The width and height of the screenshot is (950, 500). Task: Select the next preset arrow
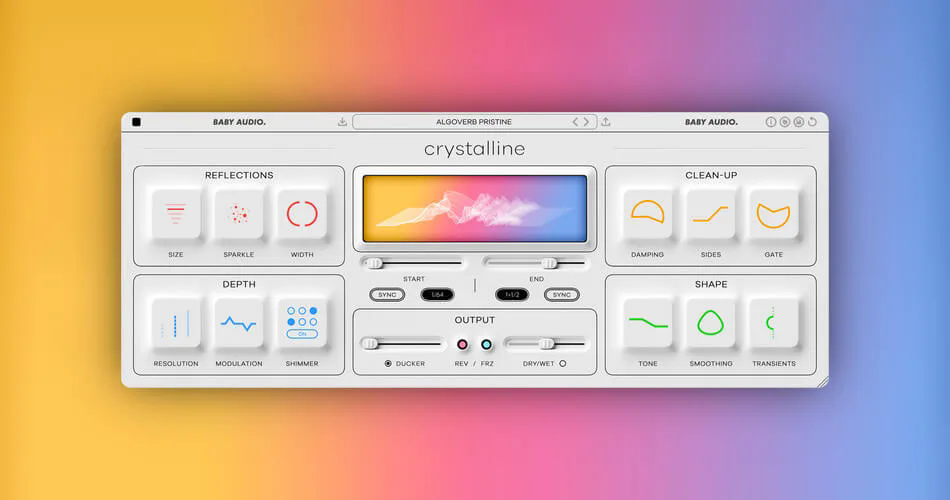tap(586, 122)
